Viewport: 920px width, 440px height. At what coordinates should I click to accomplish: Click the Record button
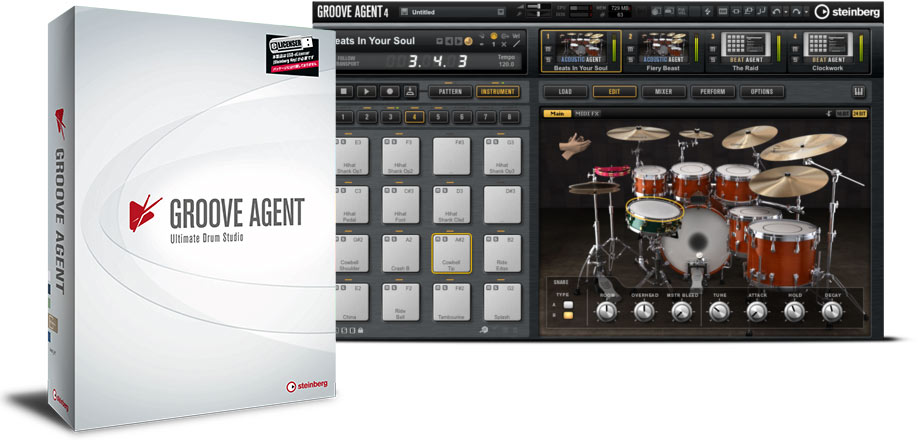pyautogui.click(x=389, y=92)
